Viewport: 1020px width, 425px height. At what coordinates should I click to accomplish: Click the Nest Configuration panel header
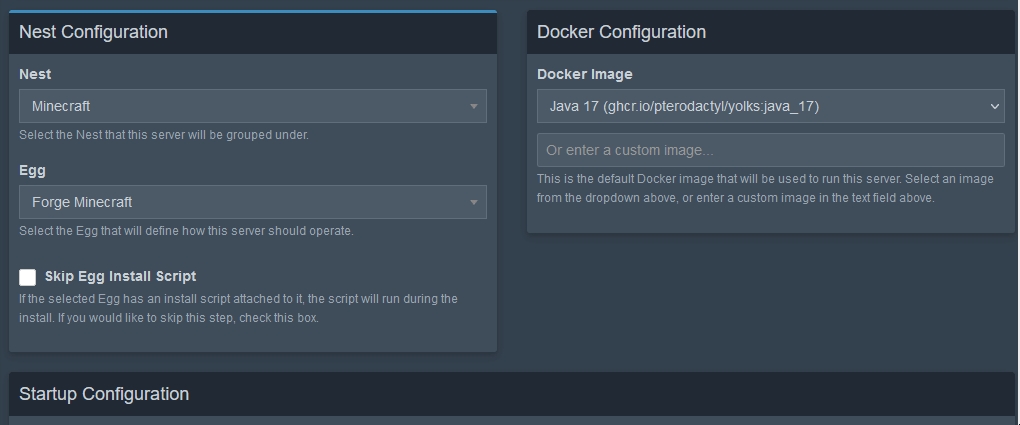93,32
